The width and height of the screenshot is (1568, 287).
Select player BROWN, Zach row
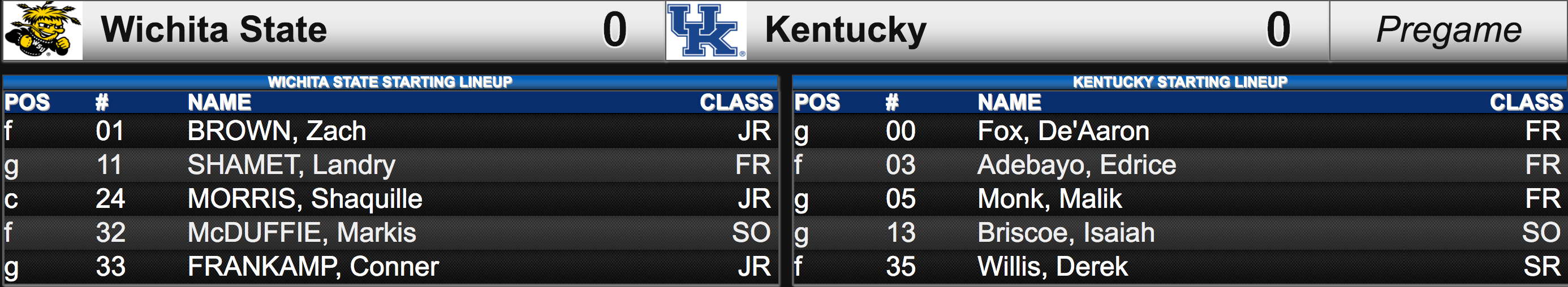390,131
